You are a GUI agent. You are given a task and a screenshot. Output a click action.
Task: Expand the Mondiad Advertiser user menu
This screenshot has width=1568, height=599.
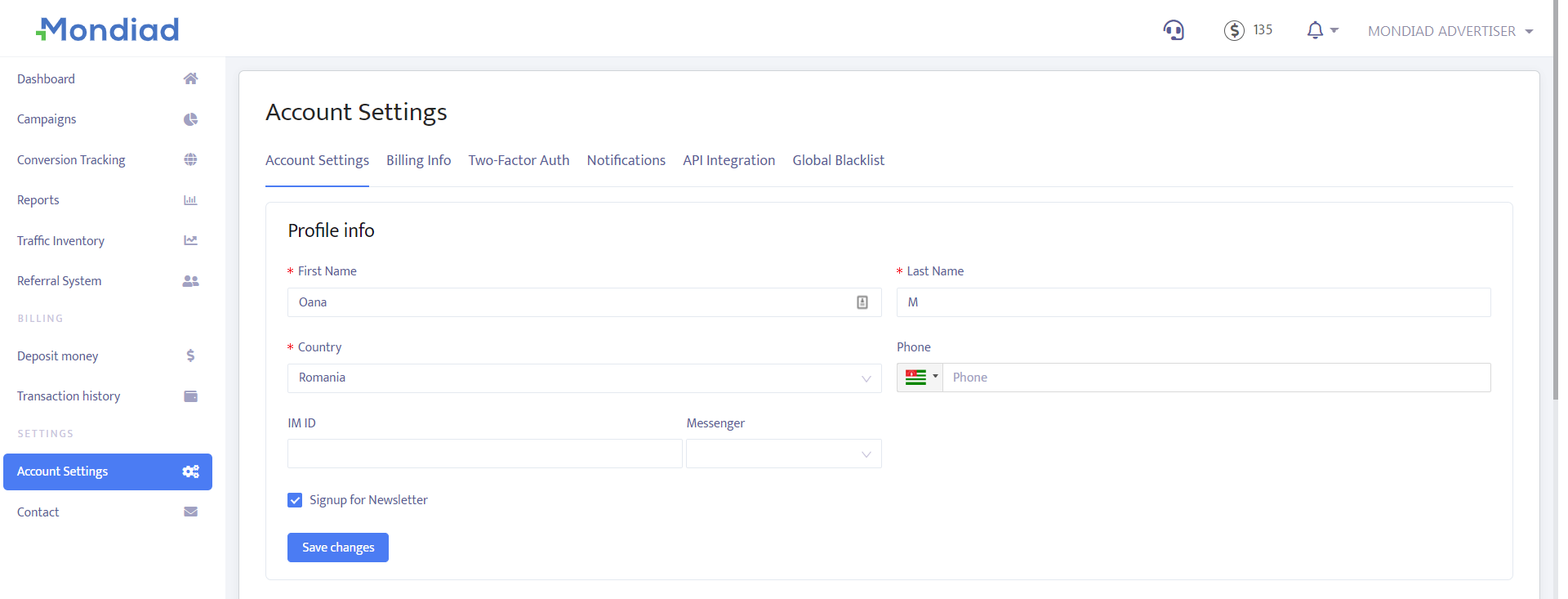[x=1450, y=31]
